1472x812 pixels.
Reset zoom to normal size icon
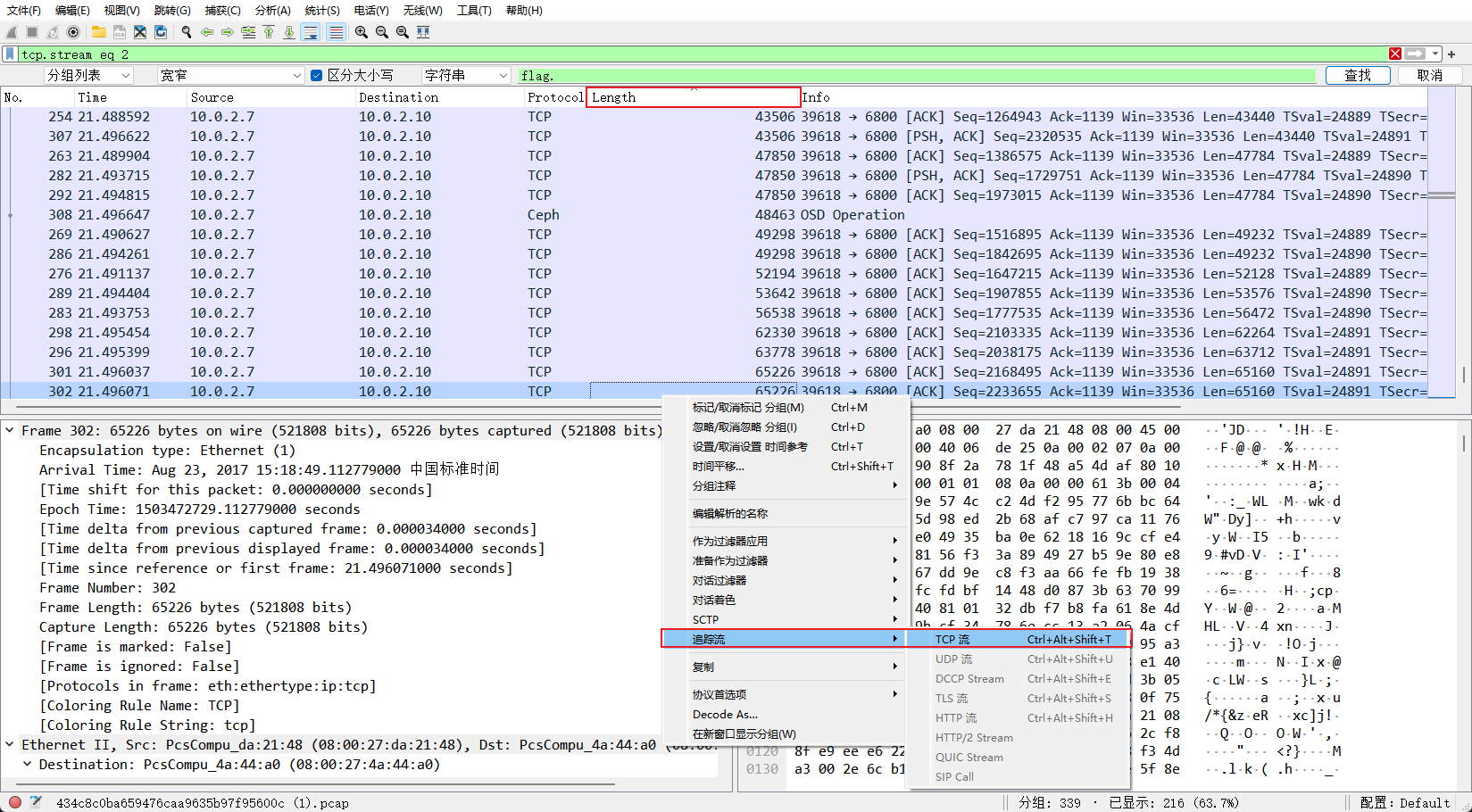403,32
